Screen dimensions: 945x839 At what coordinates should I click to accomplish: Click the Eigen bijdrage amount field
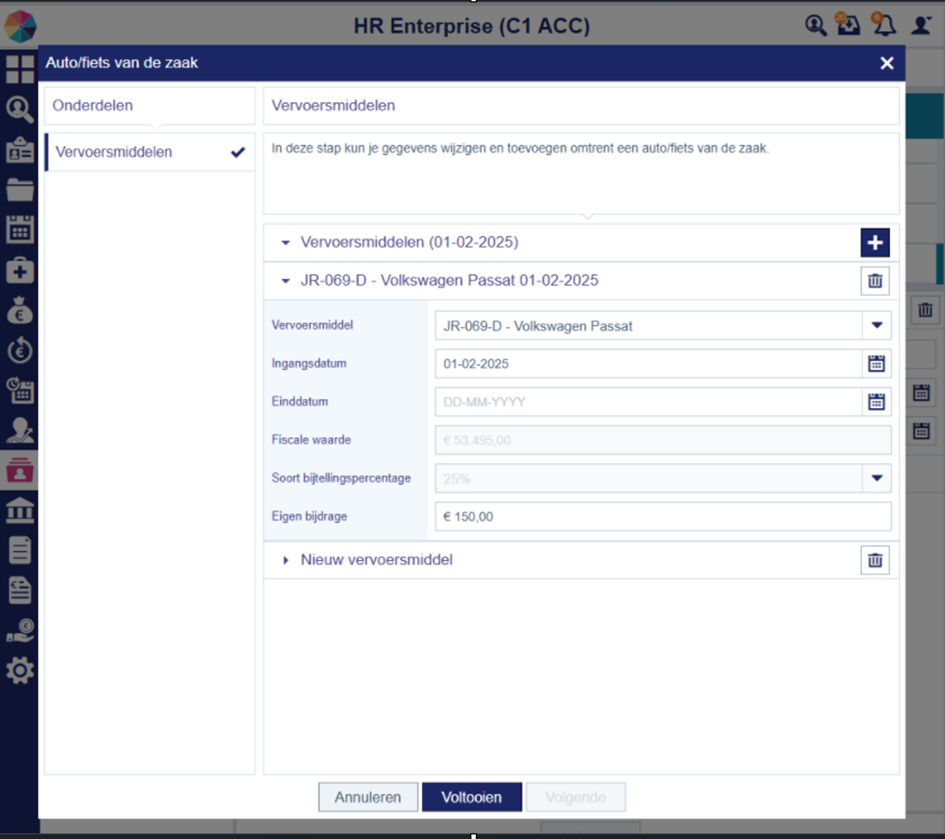click(x=663, y=517)
